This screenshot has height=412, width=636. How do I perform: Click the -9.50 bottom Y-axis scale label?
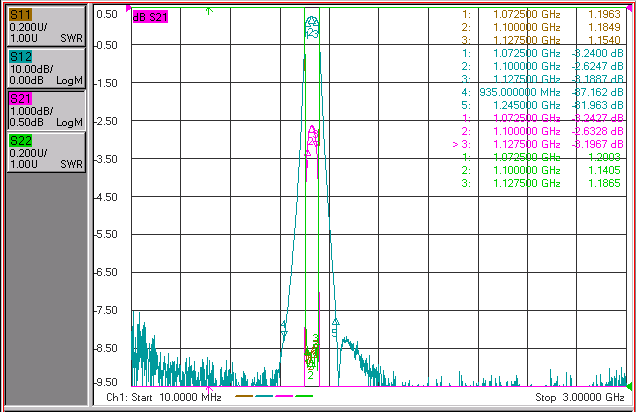(106, 382)
